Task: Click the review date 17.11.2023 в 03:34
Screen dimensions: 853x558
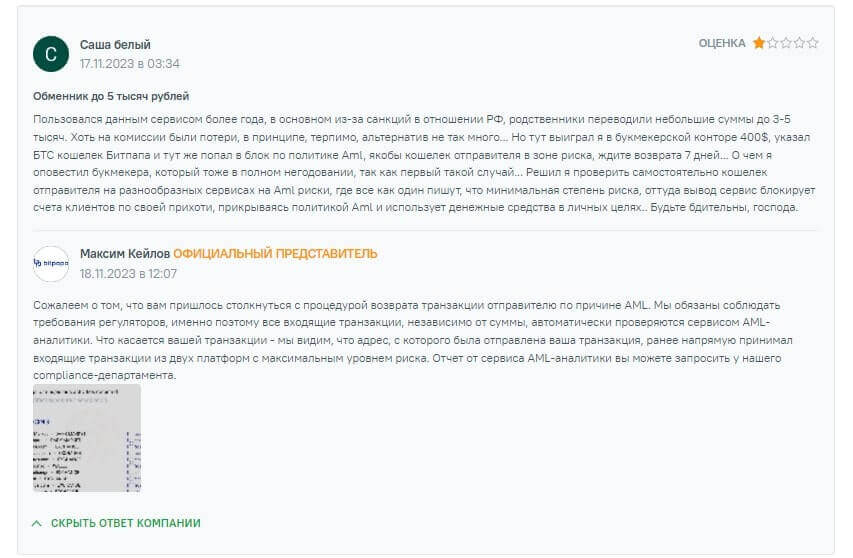Action: pos(129,64)
